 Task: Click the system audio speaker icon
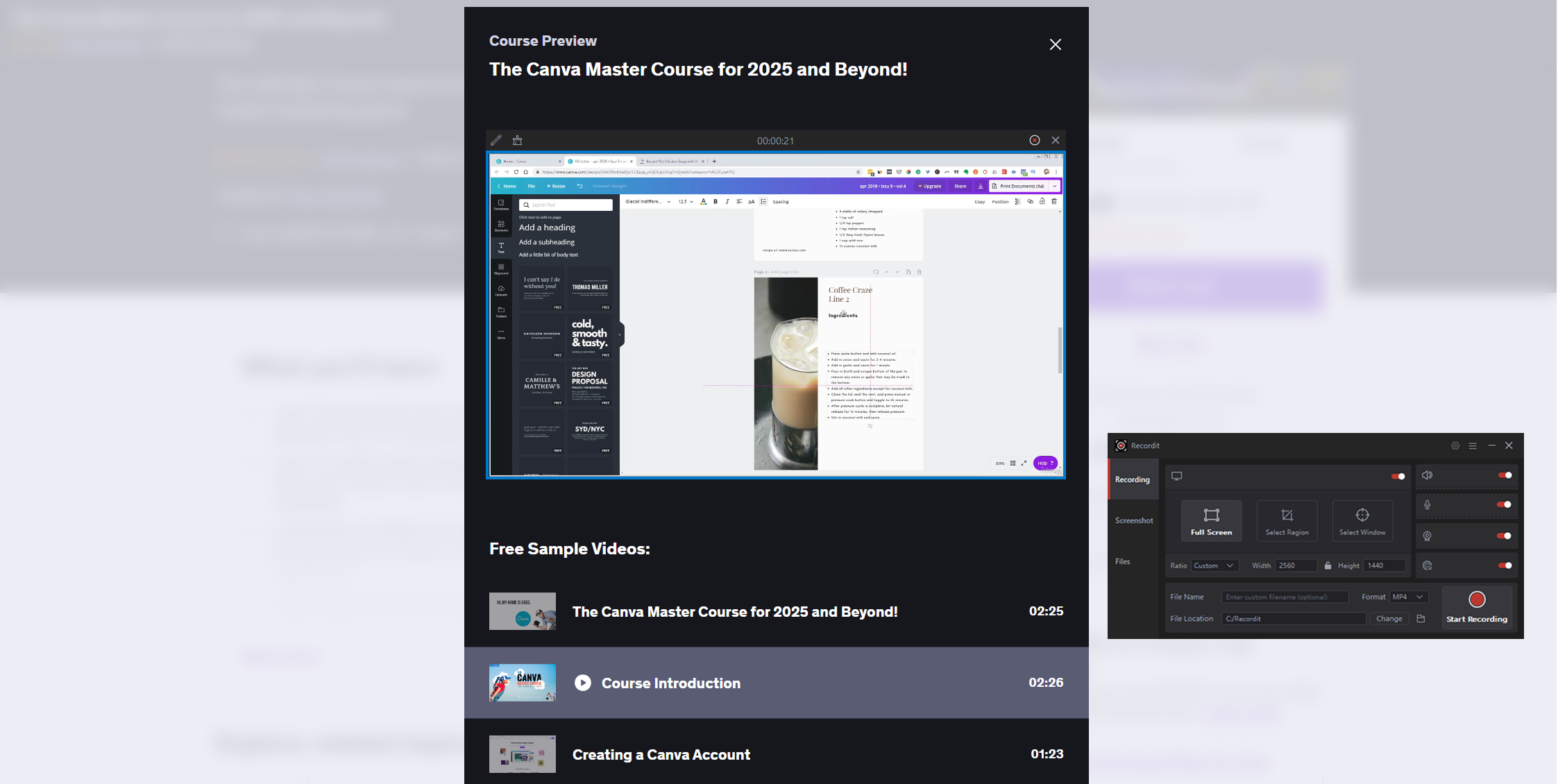(1427, 475)
